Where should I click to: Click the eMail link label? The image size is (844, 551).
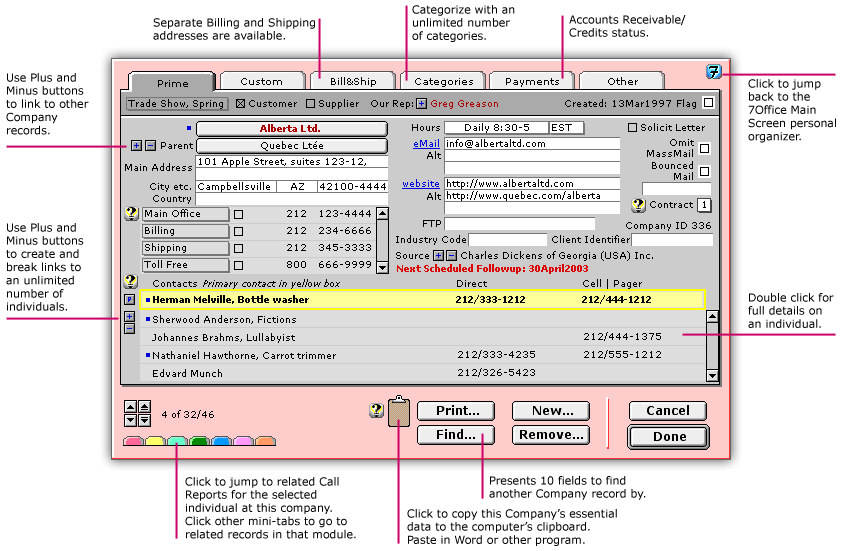tap(427, 144)
